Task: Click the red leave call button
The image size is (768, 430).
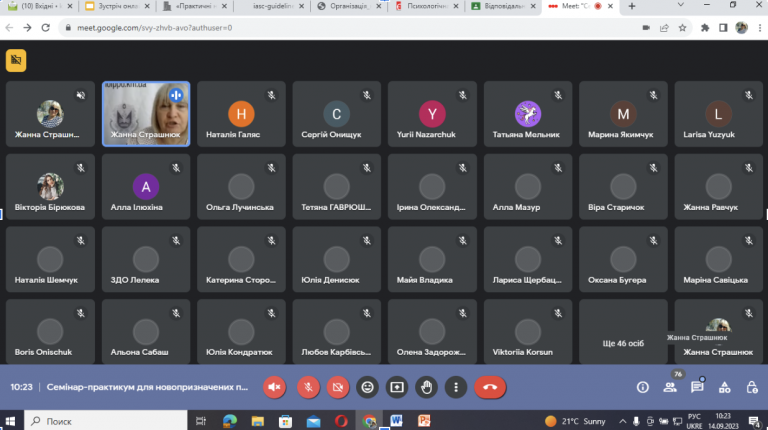Action: click(x=490, y=387)
